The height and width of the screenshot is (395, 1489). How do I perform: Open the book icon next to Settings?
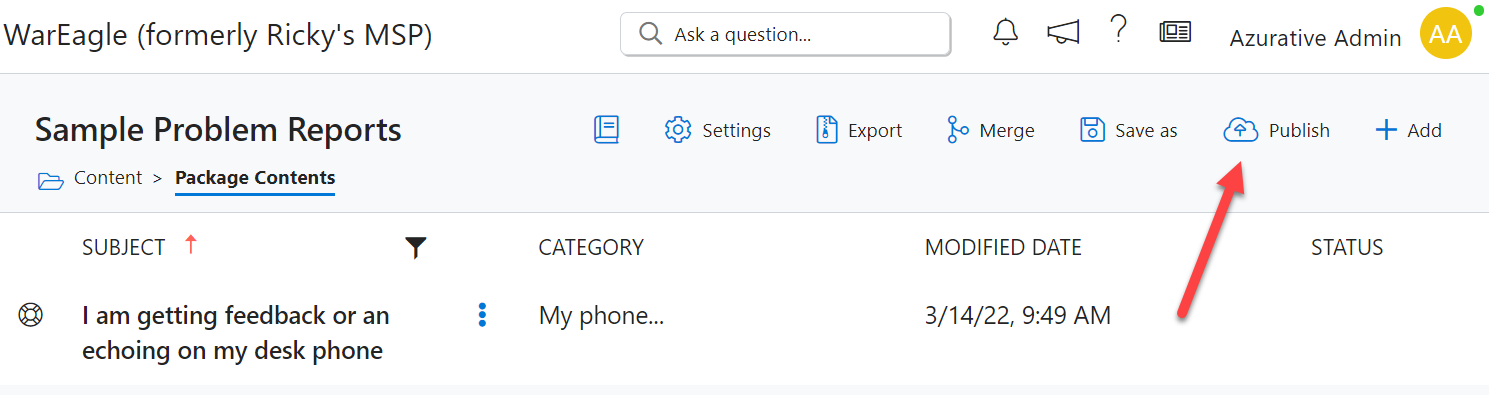[x=606, y=130]
